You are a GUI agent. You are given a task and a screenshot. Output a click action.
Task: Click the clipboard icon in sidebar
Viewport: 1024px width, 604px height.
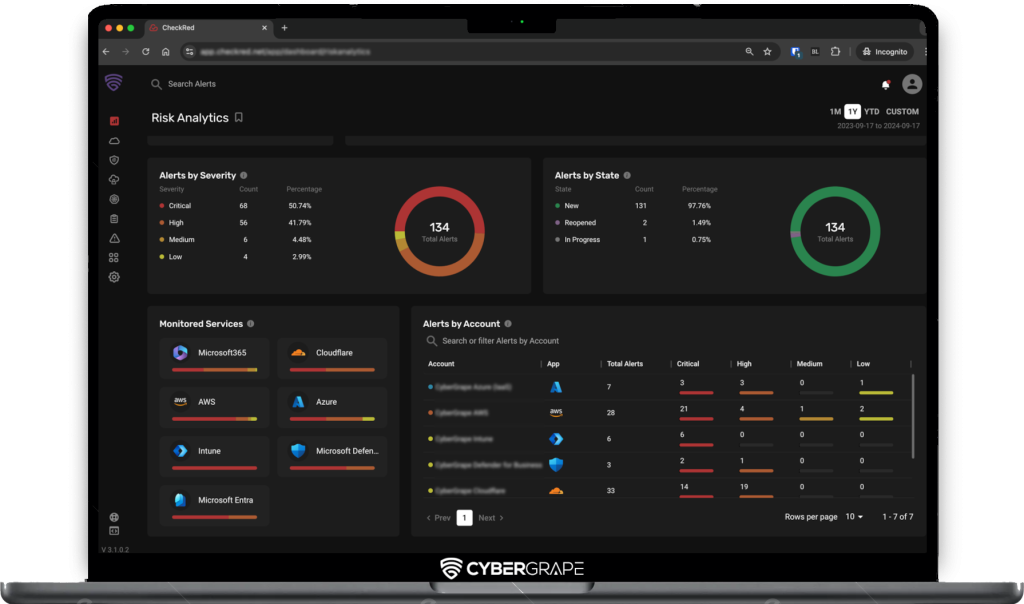(114, 218)
